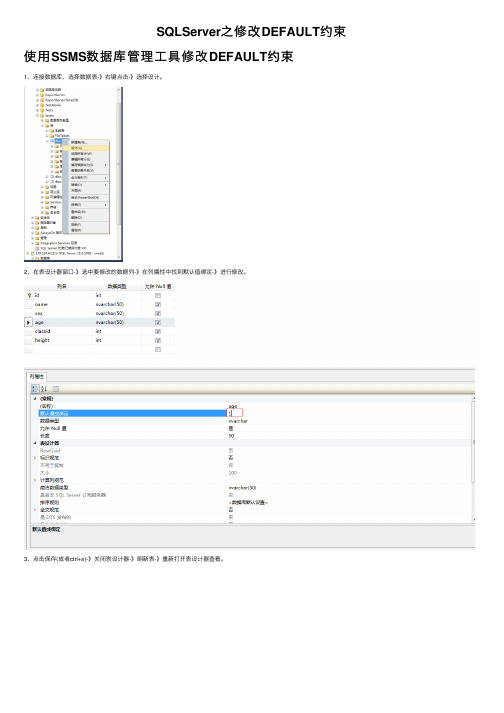Click the ReportServerTempDB database folder icon
This screenshot has height=713, width=504.
click(x=42, y=100)
